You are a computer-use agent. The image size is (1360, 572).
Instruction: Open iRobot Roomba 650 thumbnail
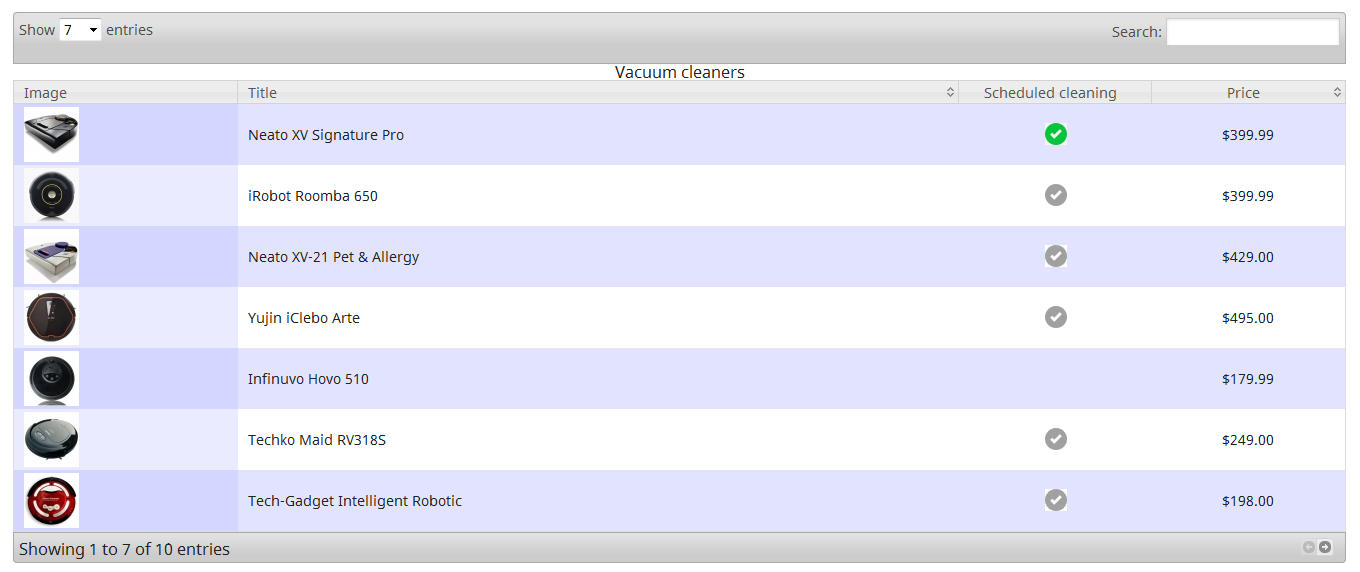[52, 196]
